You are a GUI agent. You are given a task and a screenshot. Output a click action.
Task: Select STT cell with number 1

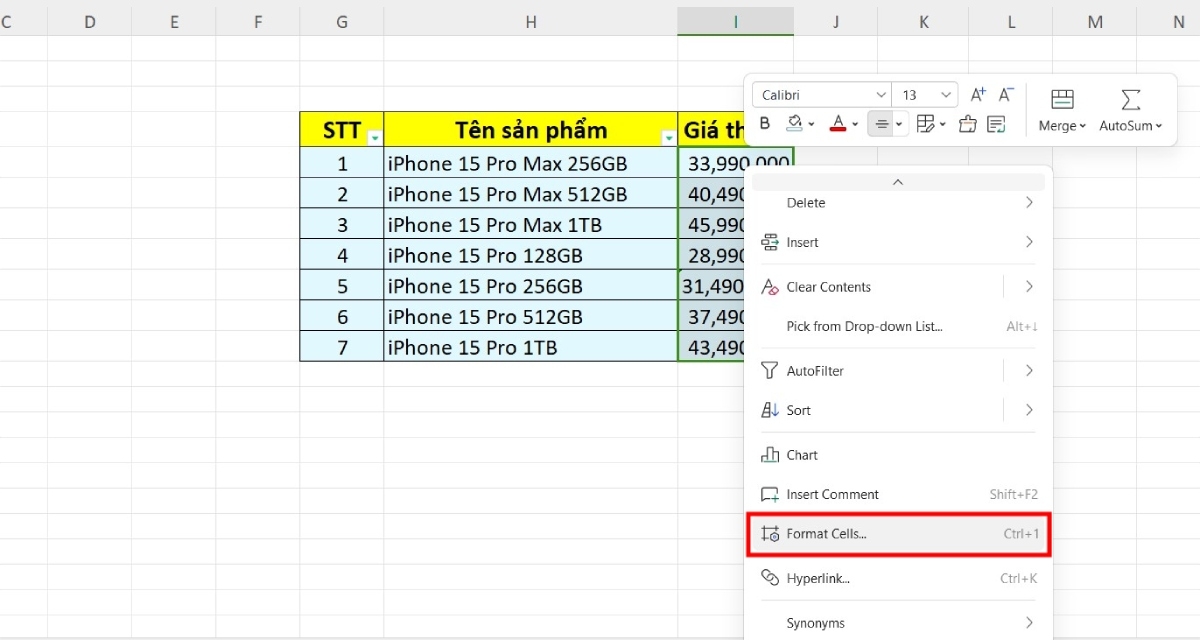click(x=342, y=163)
